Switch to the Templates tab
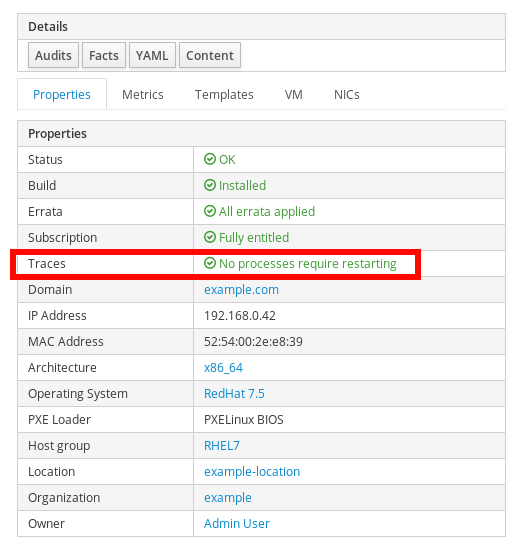The image size is (525, 554). click(224, 94)
